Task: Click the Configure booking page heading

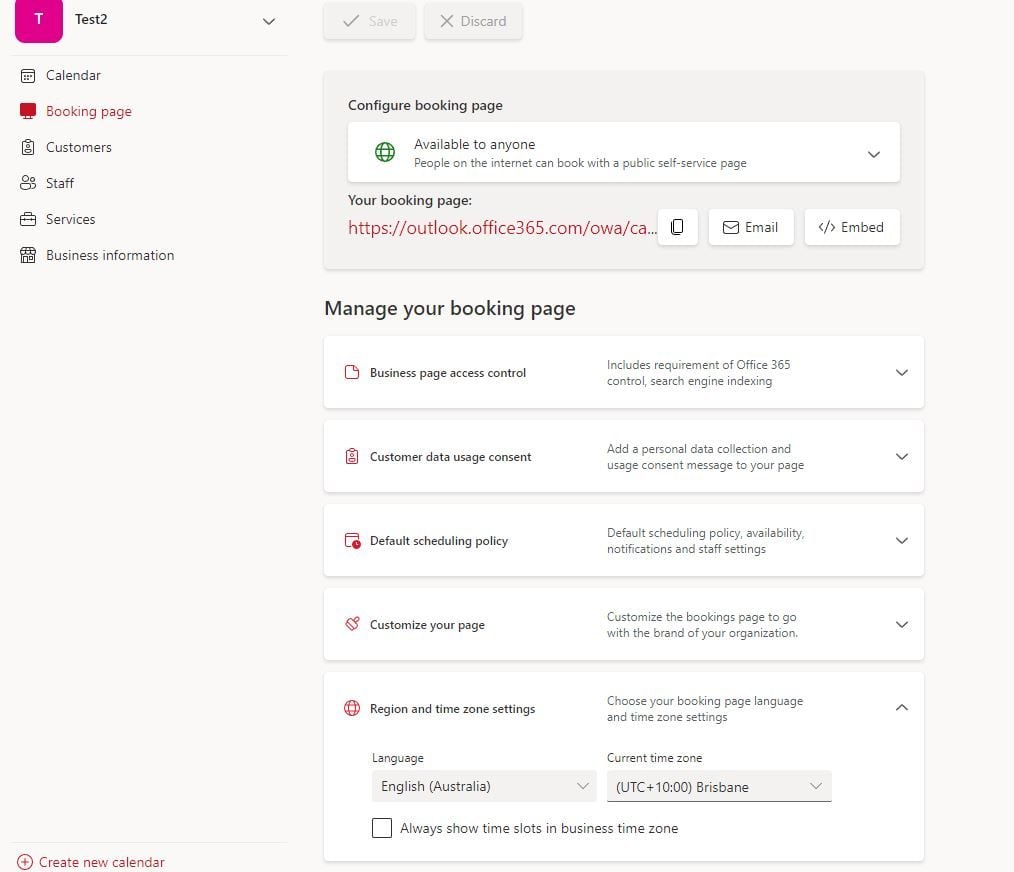Action: (x=425, y=105)
